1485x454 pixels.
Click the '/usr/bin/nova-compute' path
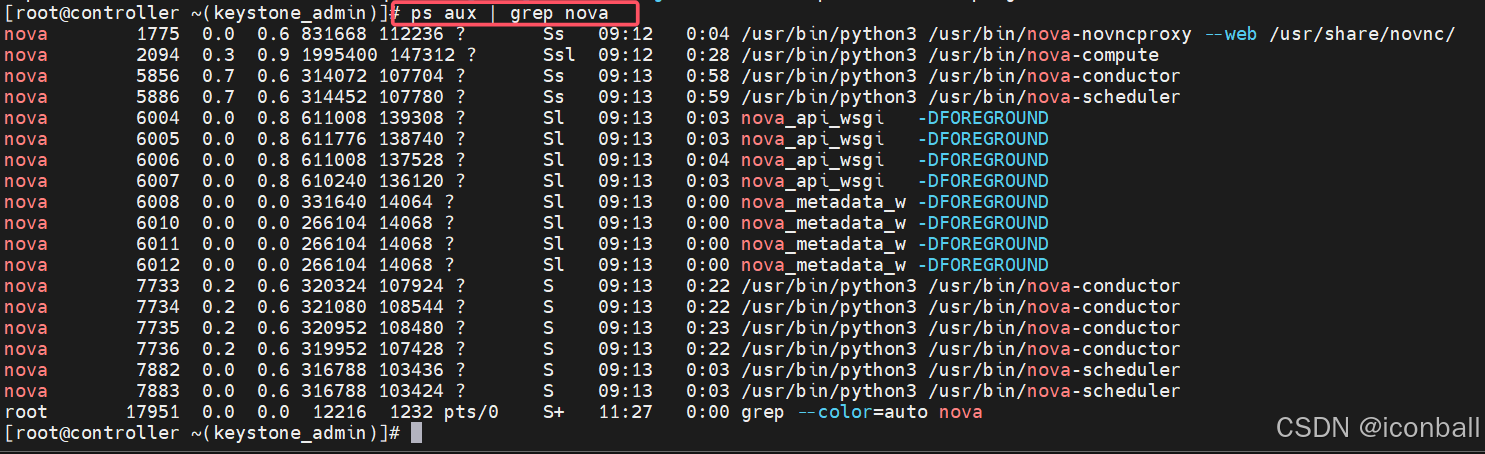(x=1043, y=55)
